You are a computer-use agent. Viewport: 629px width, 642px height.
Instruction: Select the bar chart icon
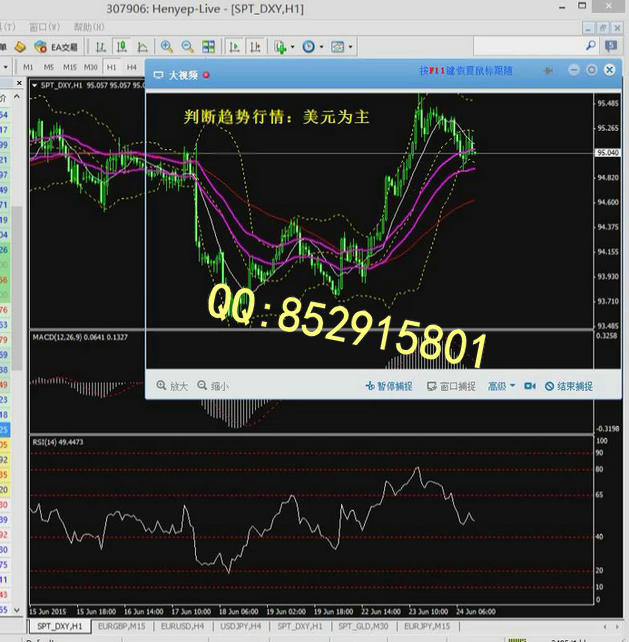coord(101,47)
